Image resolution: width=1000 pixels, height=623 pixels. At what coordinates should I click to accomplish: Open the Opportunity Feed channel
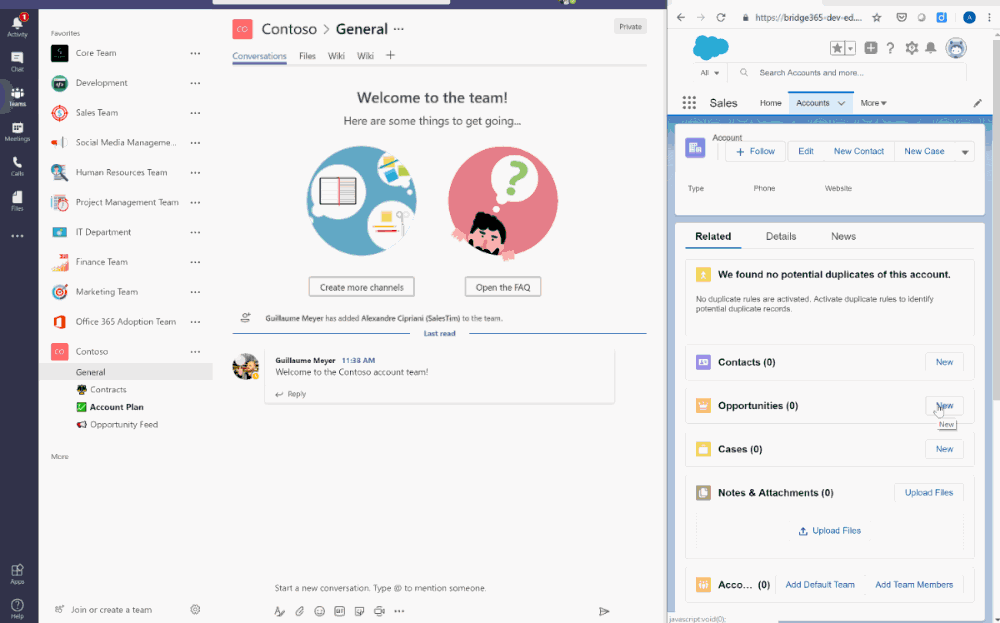click(x=123, y=425)
